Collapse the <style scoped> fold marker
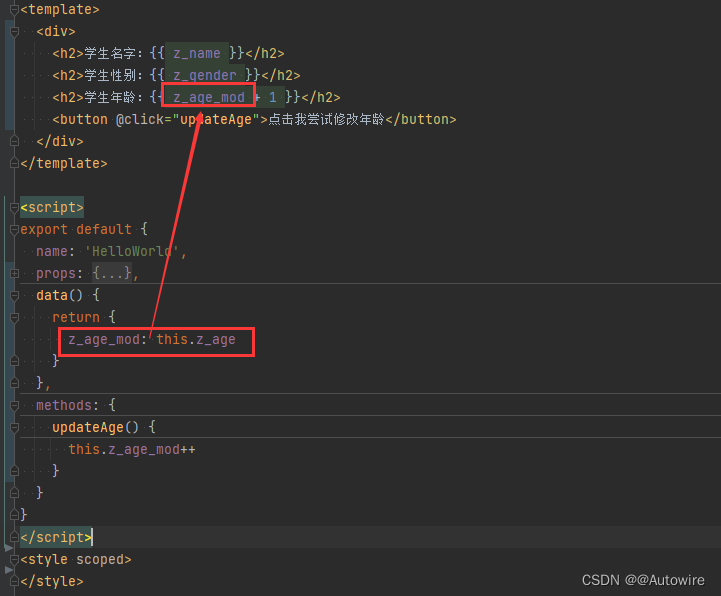 point(14,560)
